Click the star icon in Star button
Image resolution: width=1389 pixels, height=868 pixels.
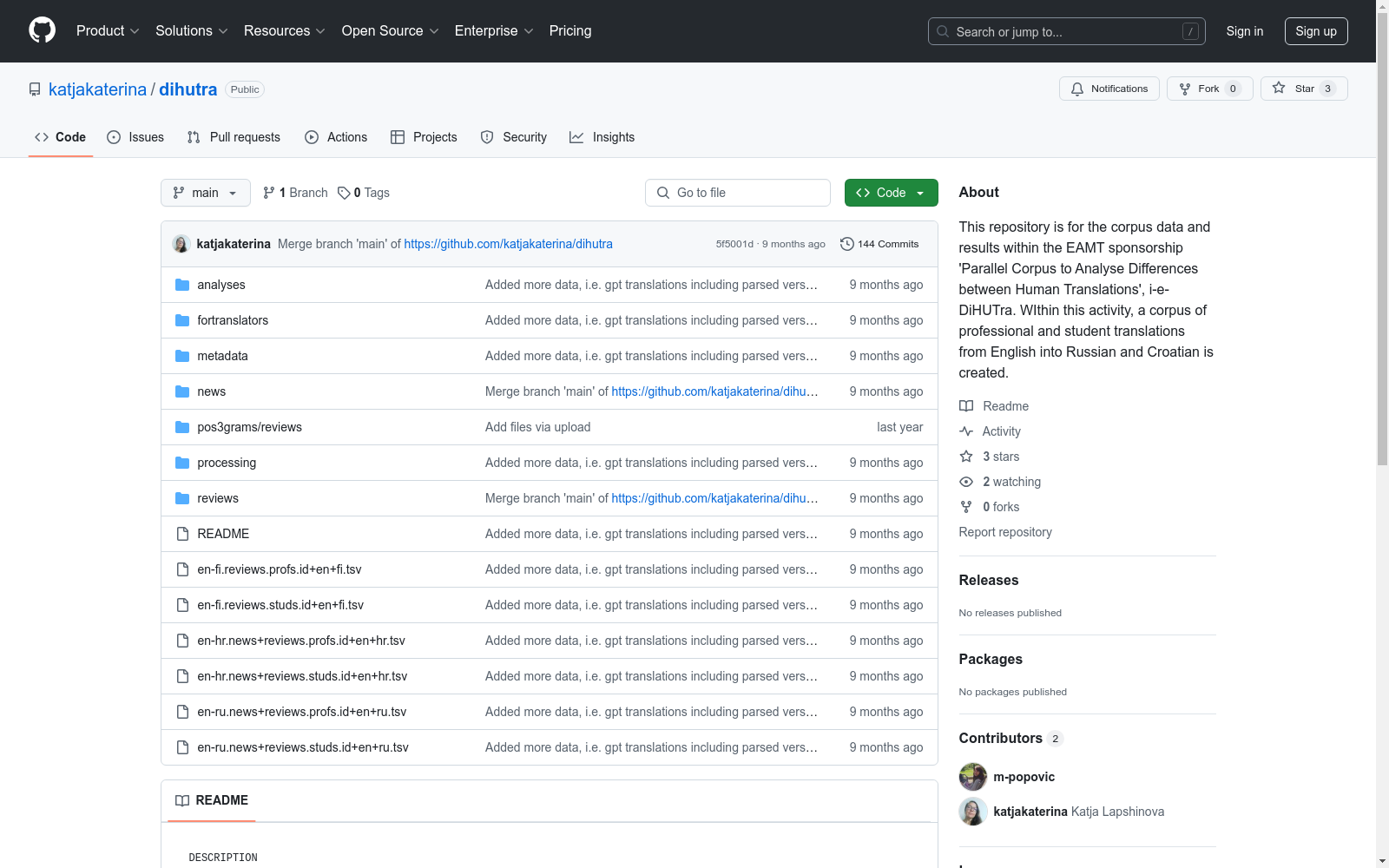(1279, 88)
